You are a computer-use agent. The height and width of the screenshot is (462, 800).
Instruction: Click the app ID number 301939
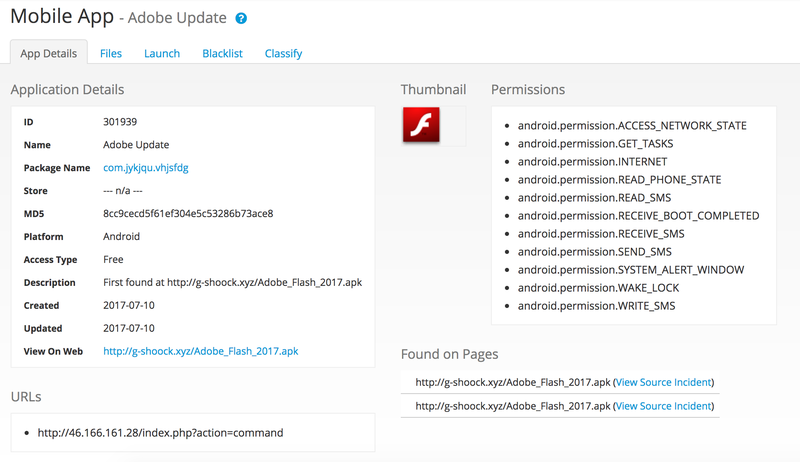[120, 121]
